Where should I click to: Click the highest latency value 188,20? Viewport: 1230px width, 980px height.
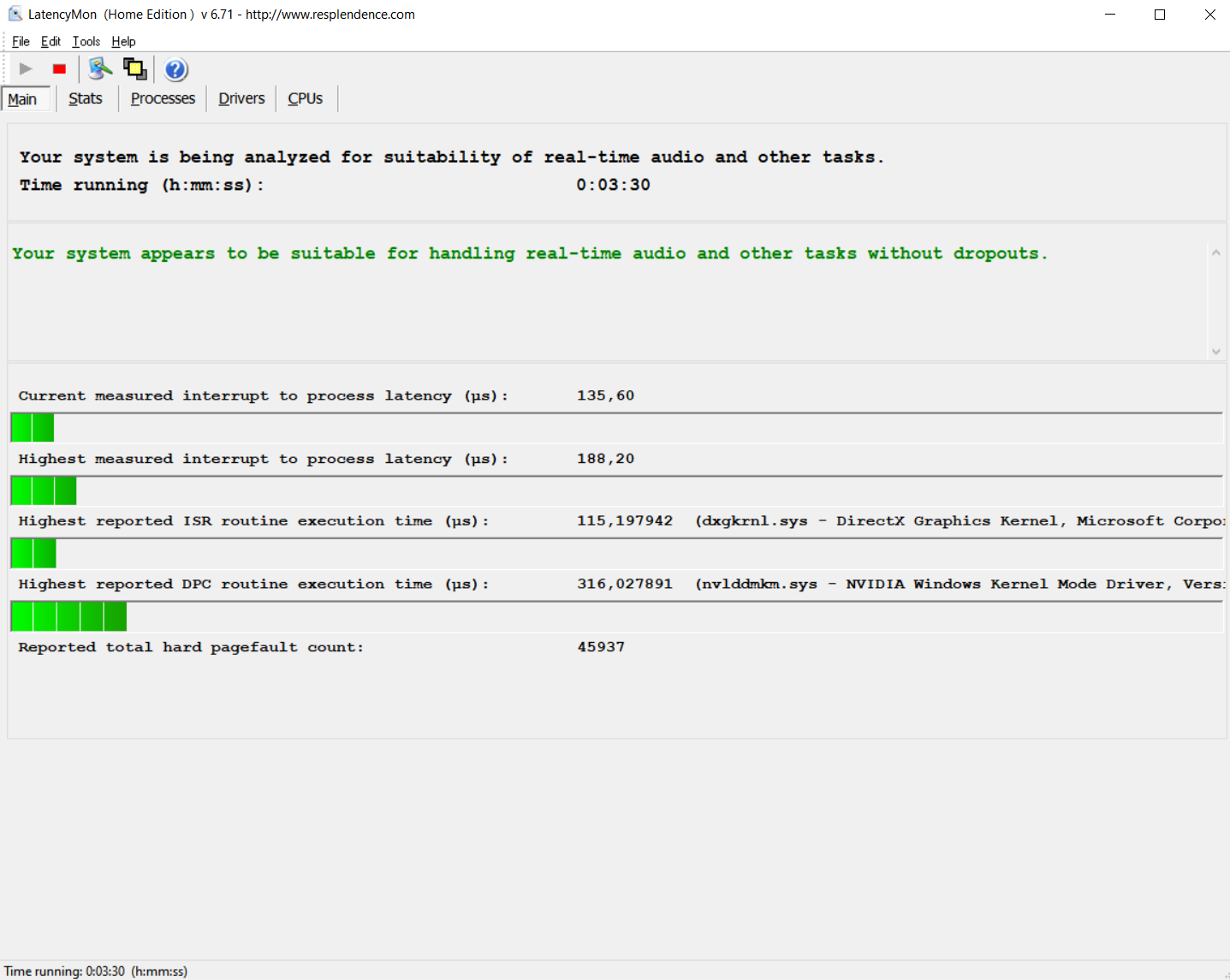pos(605,459)
